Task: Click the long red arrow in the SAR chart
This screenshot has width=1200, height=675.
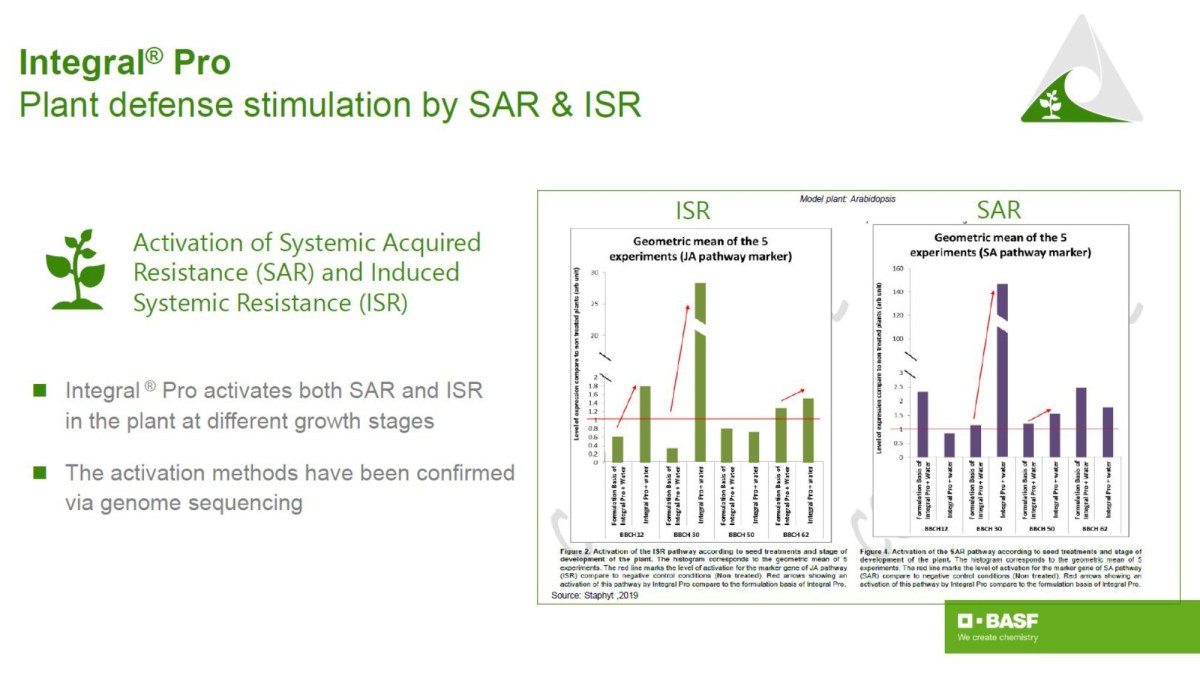Action: click(x=983, y=353)
